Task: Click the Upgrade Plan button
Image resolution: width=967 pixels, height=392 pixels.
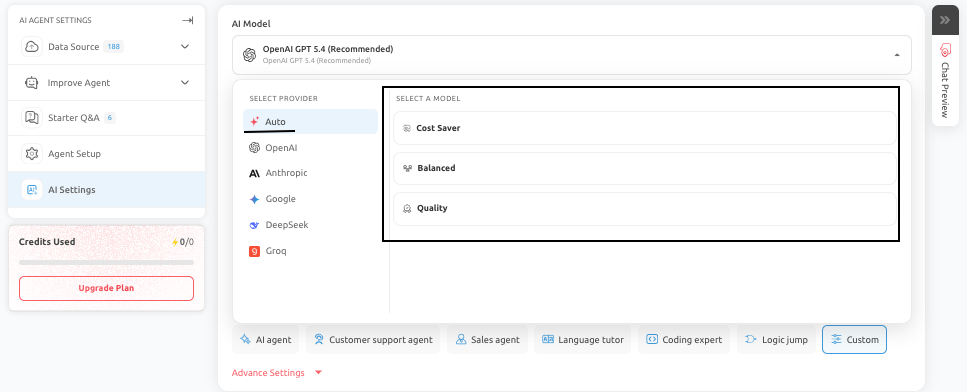Action: 106,288
